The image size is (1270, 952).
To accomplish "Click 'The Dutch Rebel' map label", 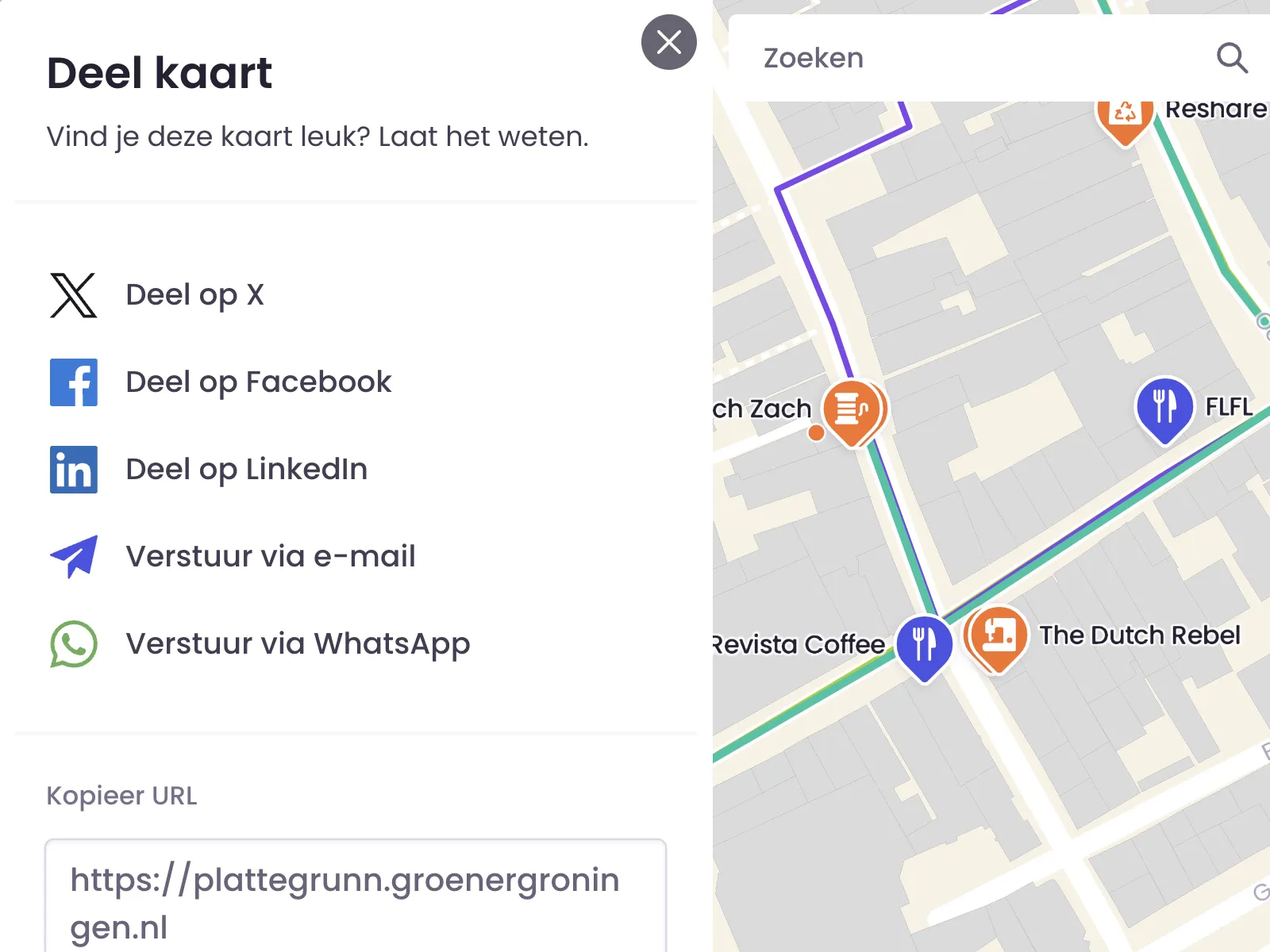I will click(x=1140, y=635).
